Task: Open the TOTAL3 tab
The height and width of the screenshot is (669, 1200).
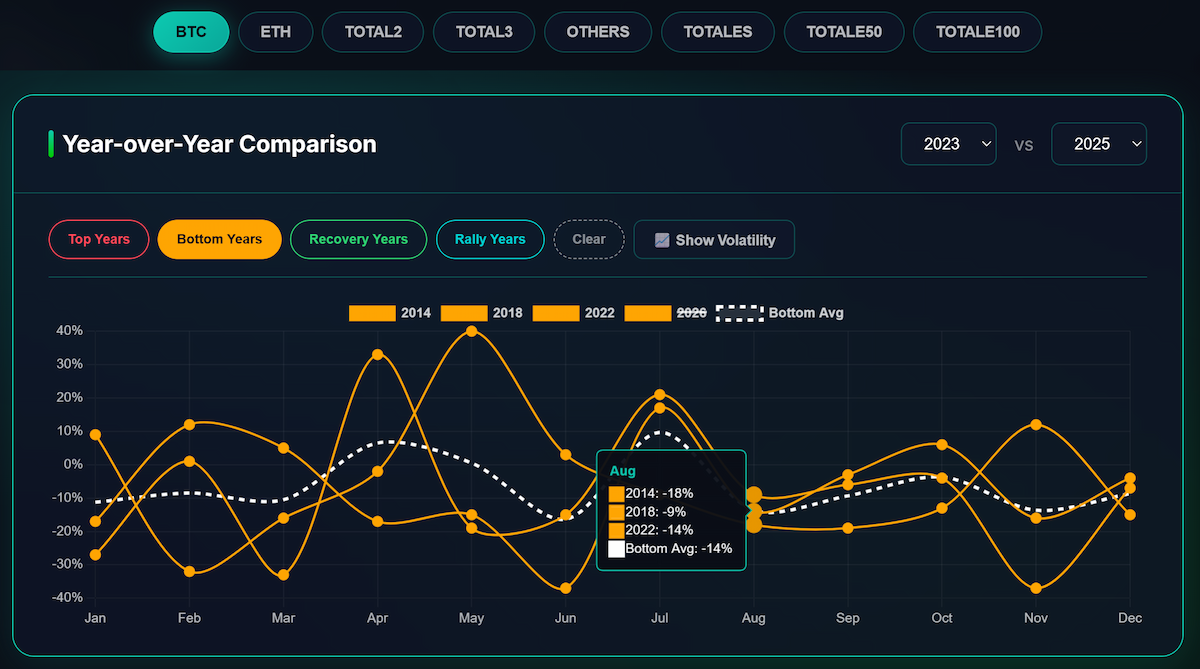Action: click(484, 32)
